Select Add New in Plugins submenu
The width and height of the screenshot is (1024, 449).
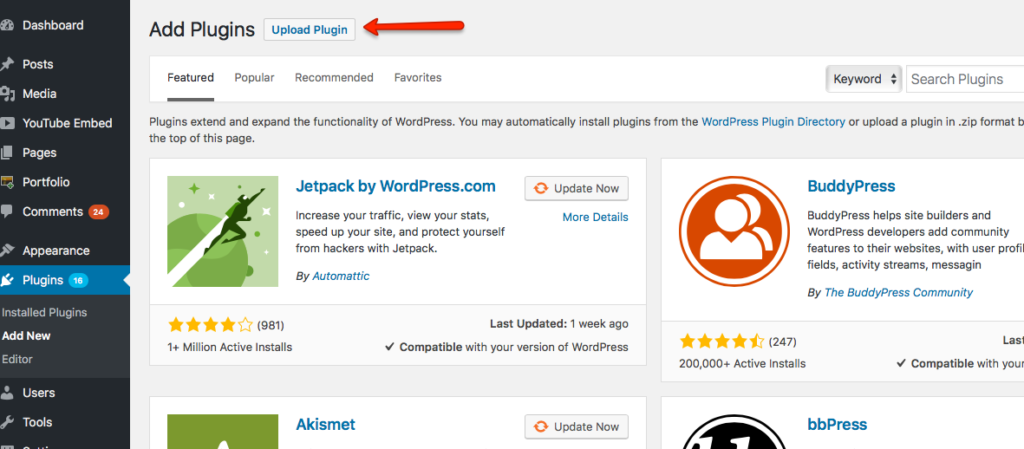(26, 336)
